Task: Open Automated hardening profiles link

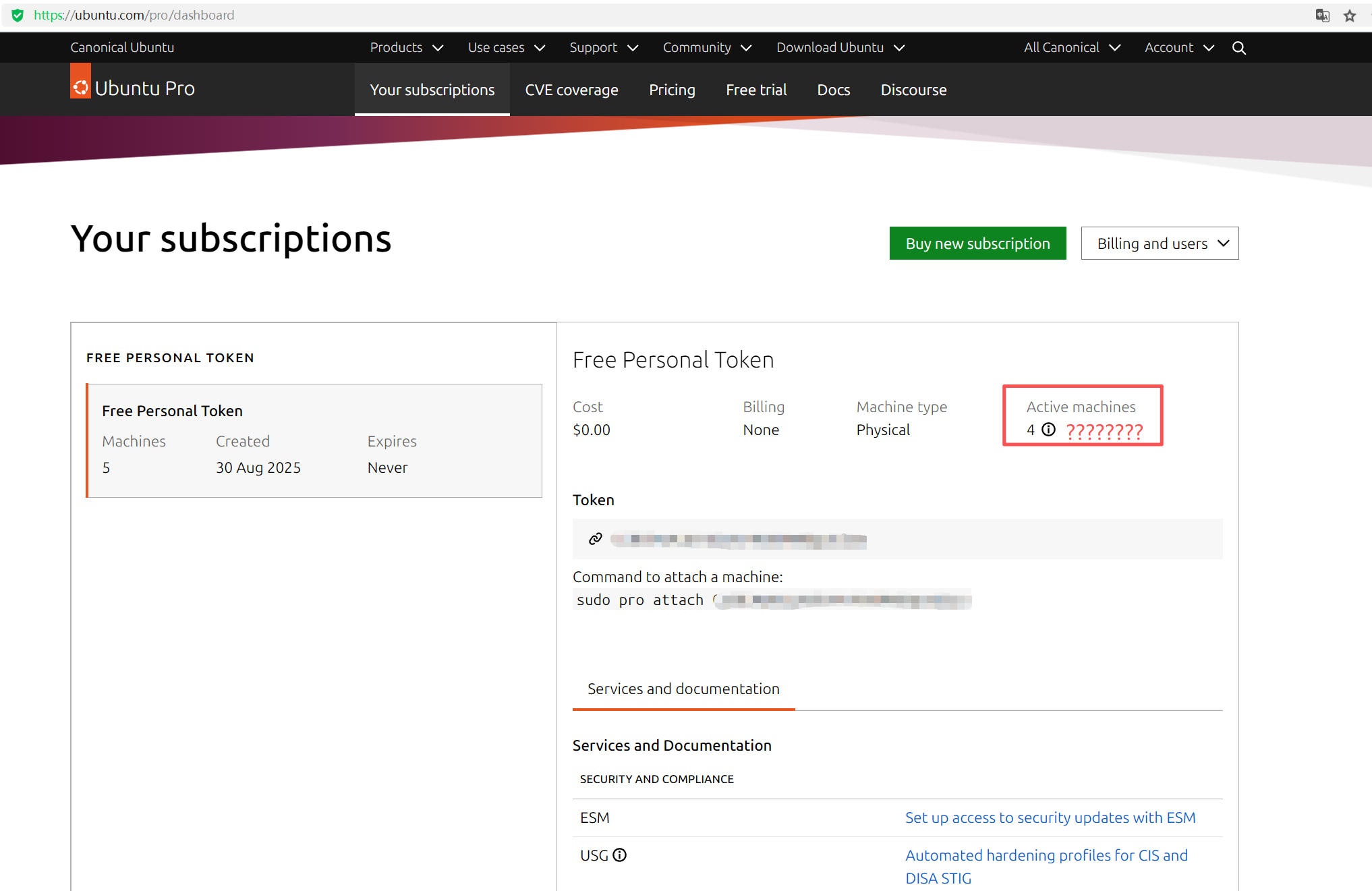Action: click(x=1046, y=867)
